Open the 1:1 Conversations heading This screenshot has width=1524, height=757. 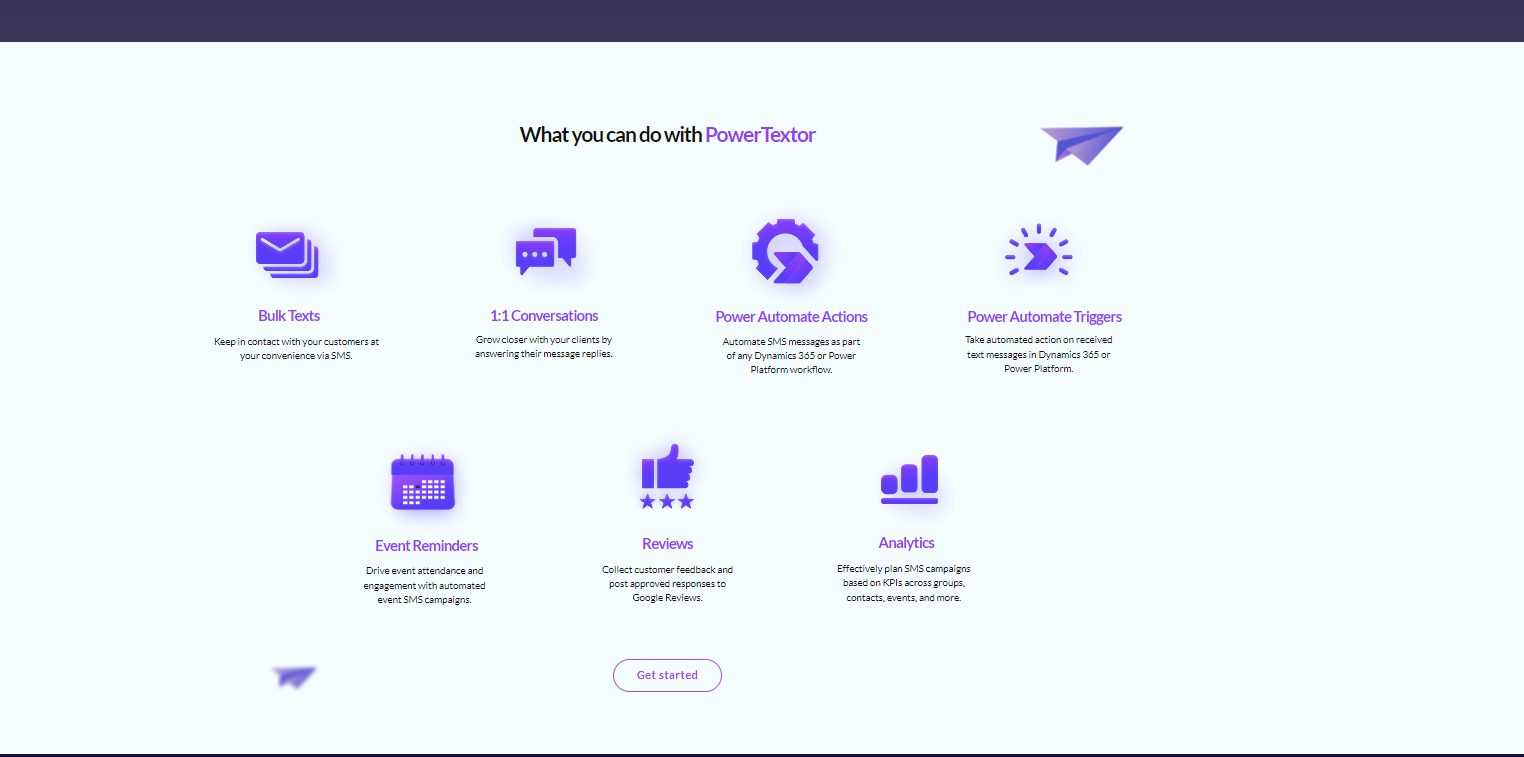pos(544,316)
